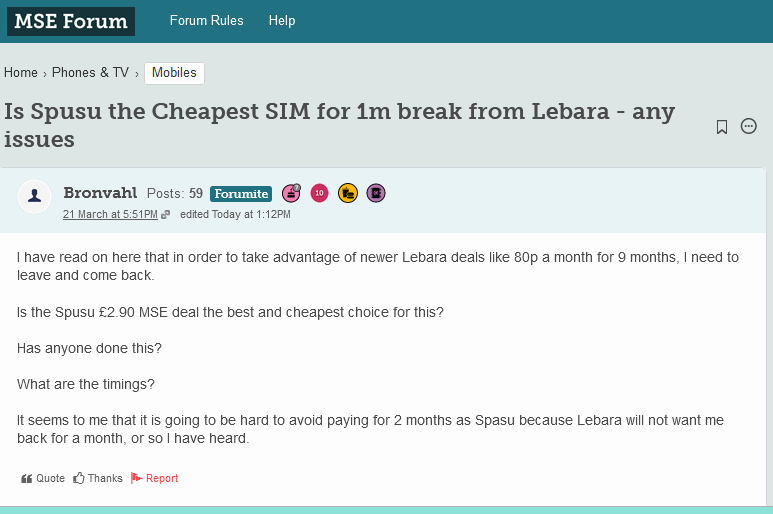This screenshot has height=514, width=773.
Task: Click Bronvahl's avatar picture
Action: 35,197
